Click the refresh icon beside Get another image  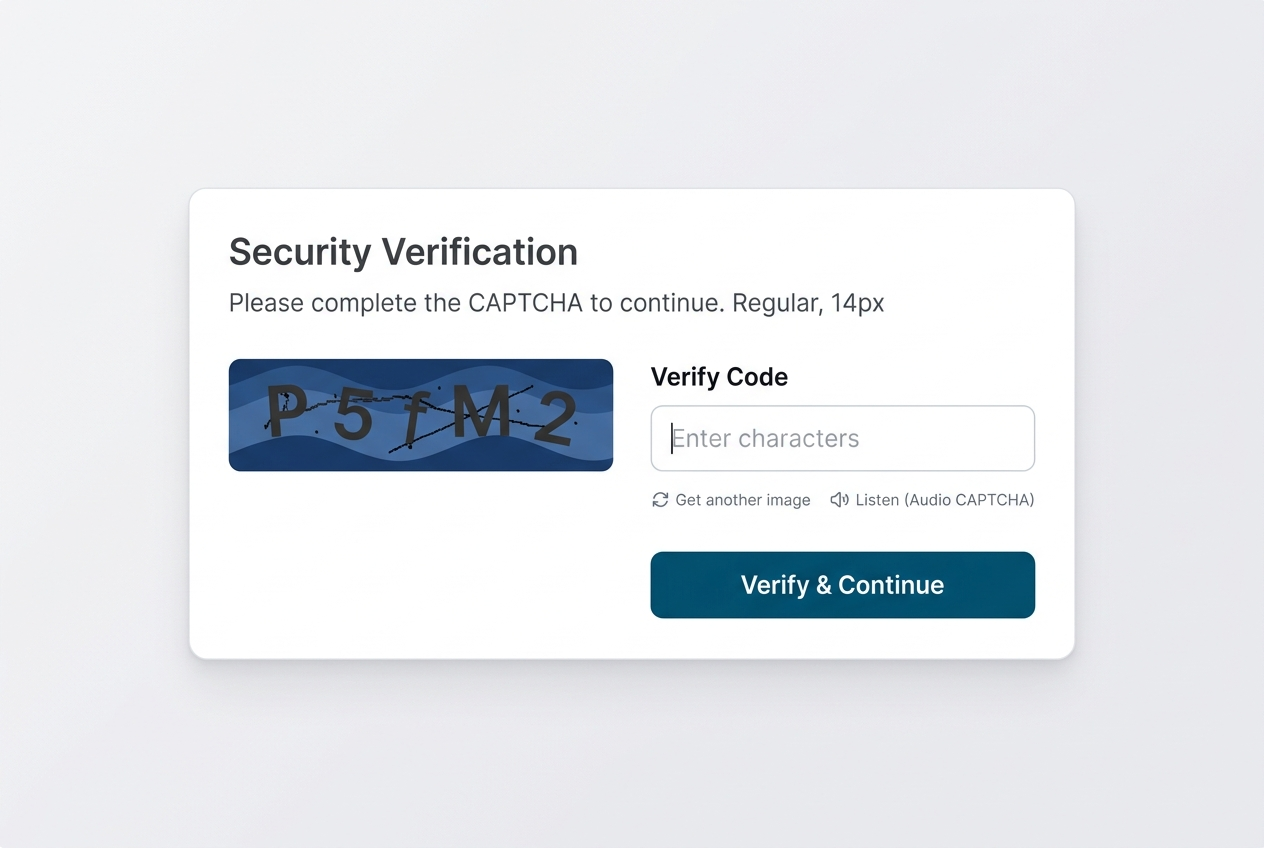[x=660, y=500]
